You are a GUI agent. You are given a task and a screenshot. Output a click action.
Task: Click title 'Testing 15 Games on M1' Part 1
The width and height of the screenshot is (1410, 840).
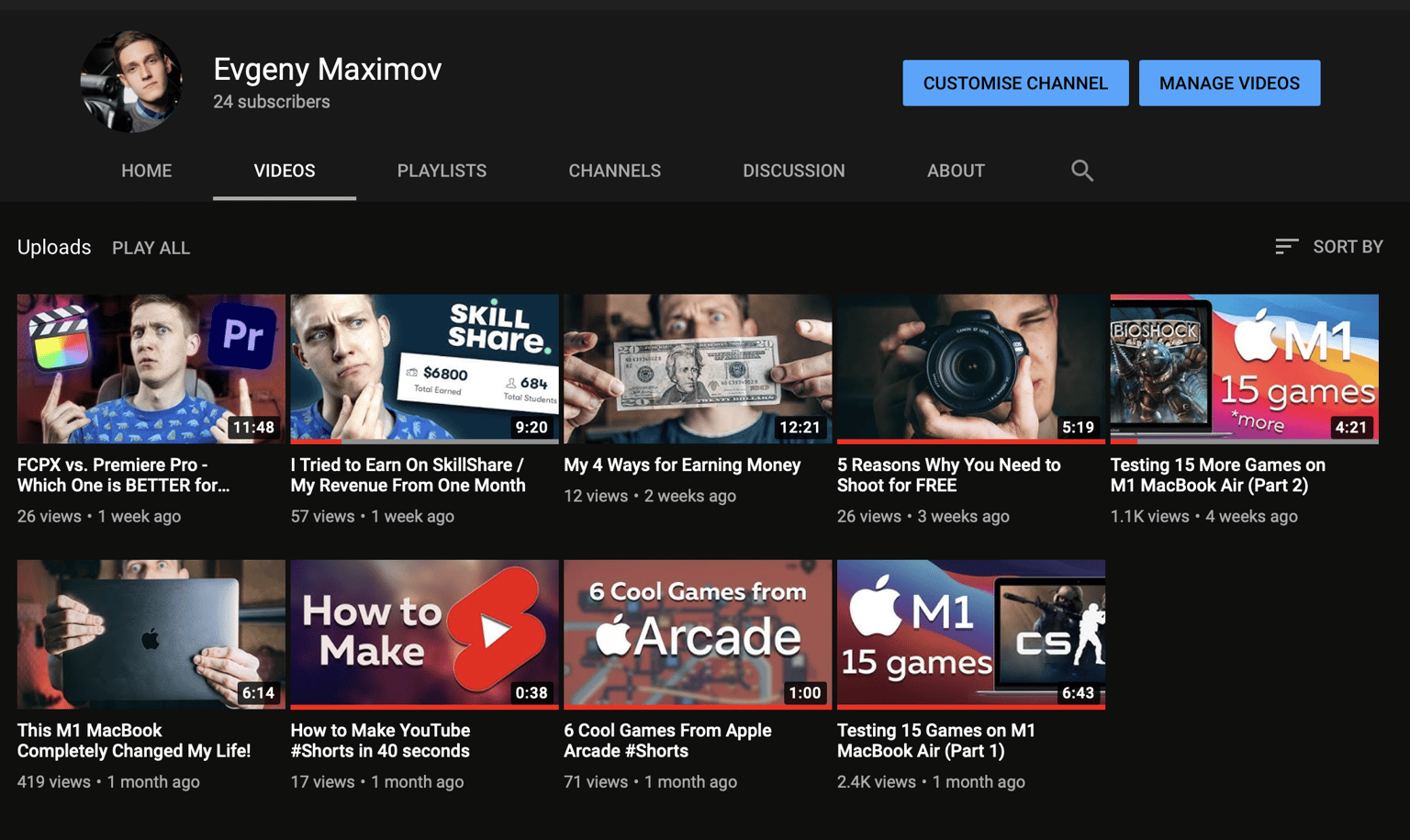[936, 741]
